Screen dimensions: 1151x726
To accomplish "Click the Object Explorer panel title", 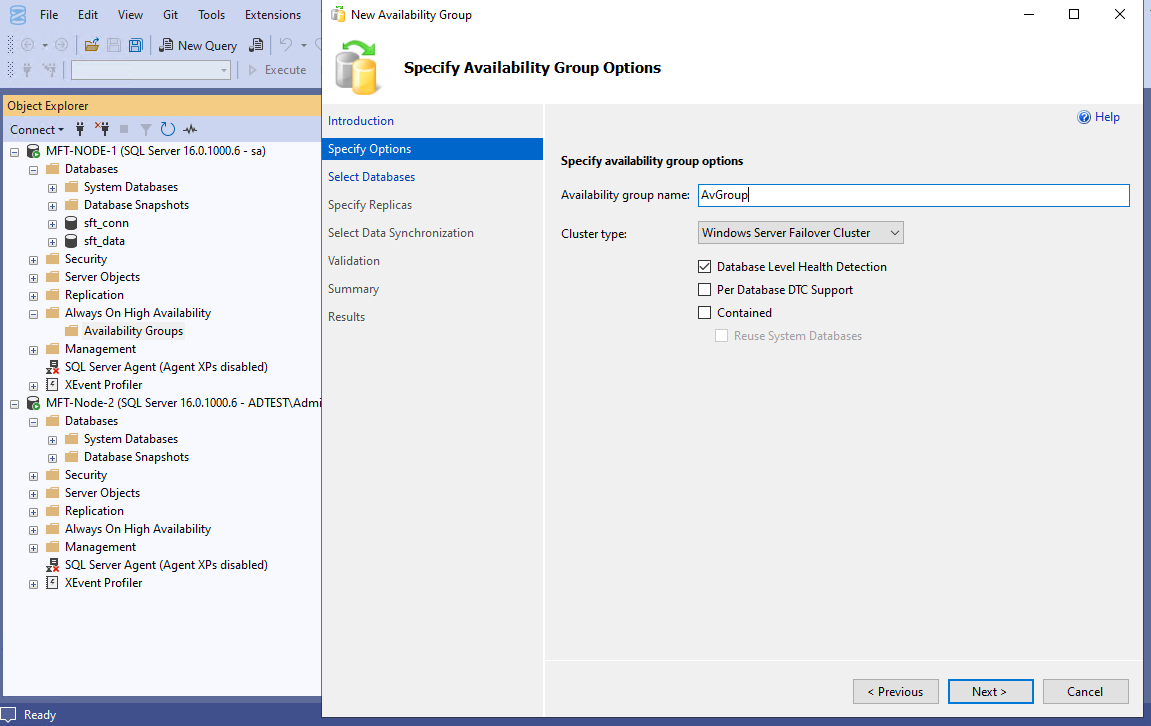I will pyautogui.click(x=48, y=106).
